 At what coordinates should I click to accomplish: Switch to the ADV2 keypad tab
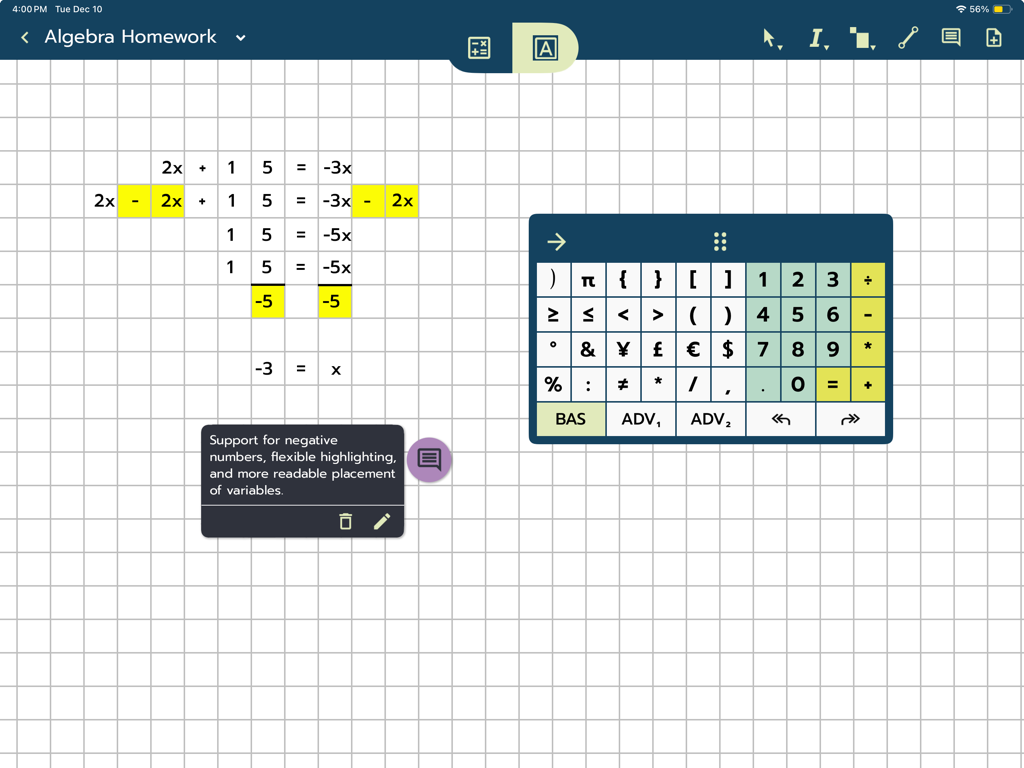[711, 419]
